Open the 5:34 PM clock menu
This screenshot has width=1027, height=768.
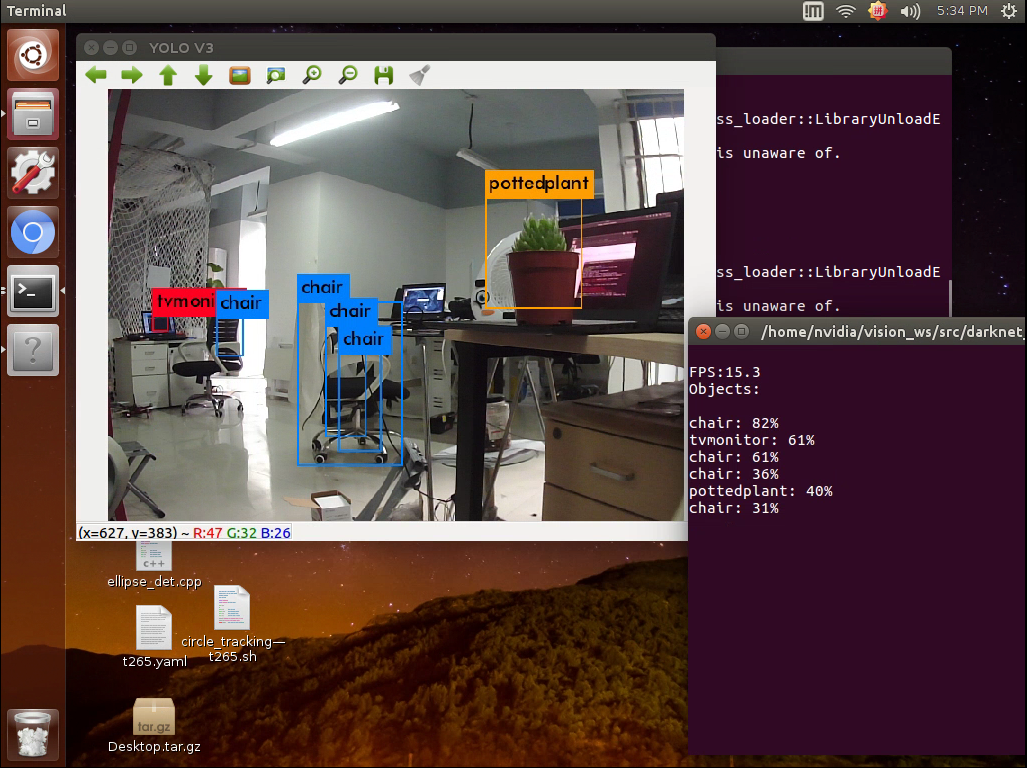point(962,10)
